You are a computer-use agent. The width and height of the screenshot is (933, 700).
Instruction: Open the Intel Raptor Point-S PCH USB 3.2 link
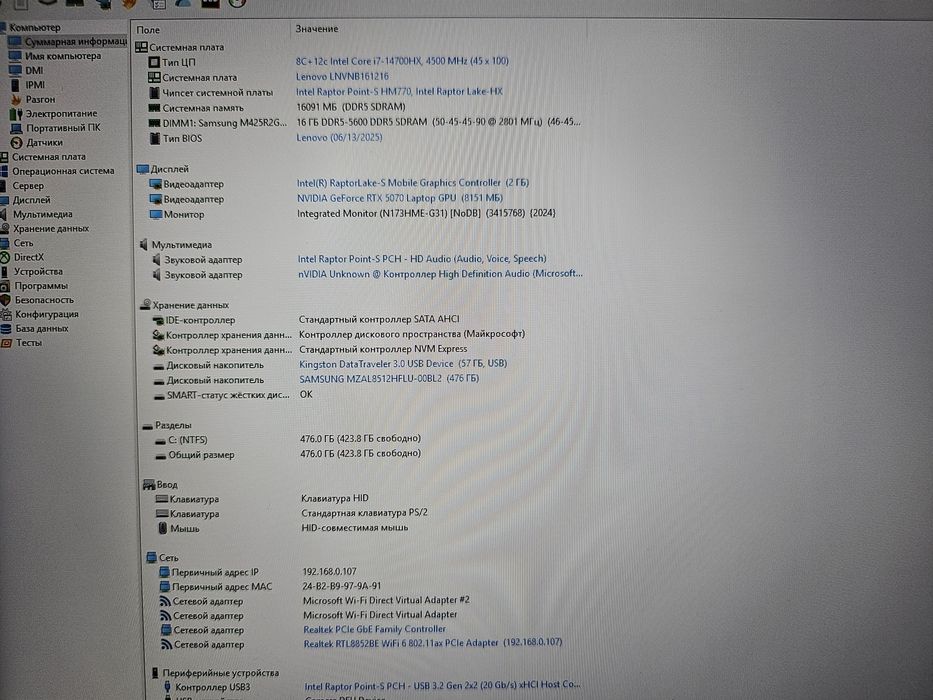443,685
